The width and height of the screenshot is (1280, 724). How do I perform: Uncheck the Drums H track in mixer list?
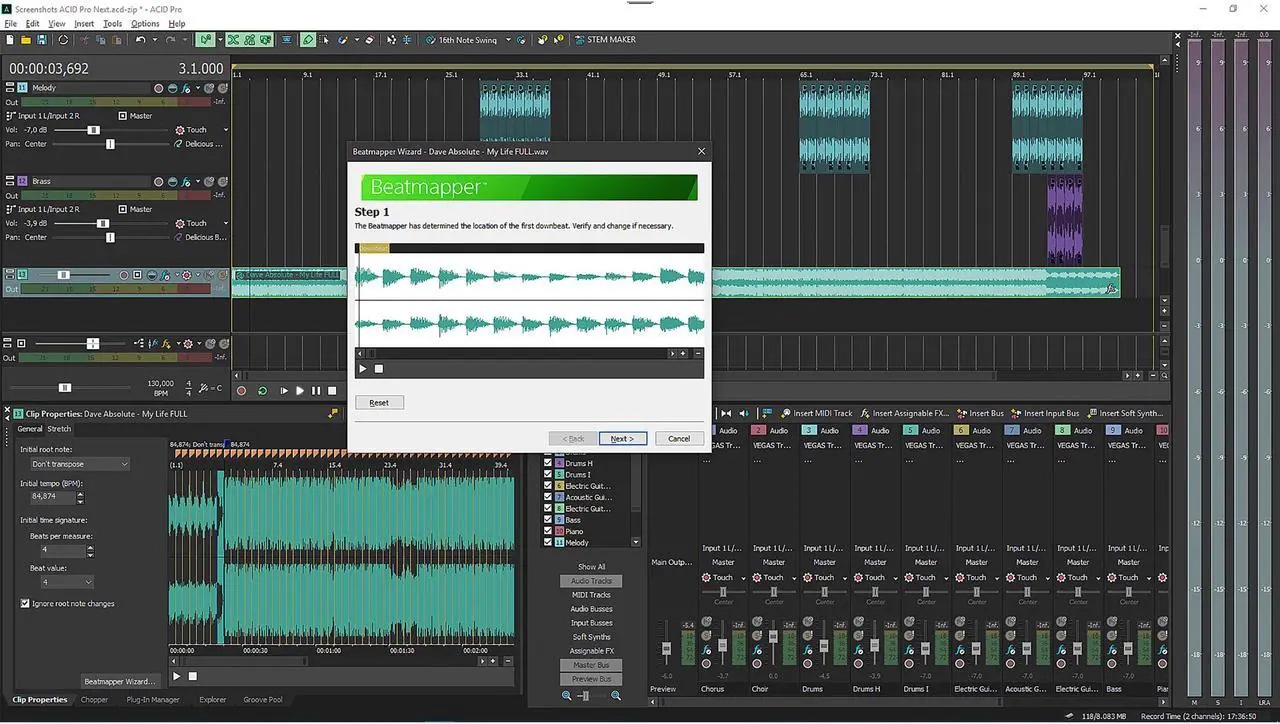coord(547,464)
